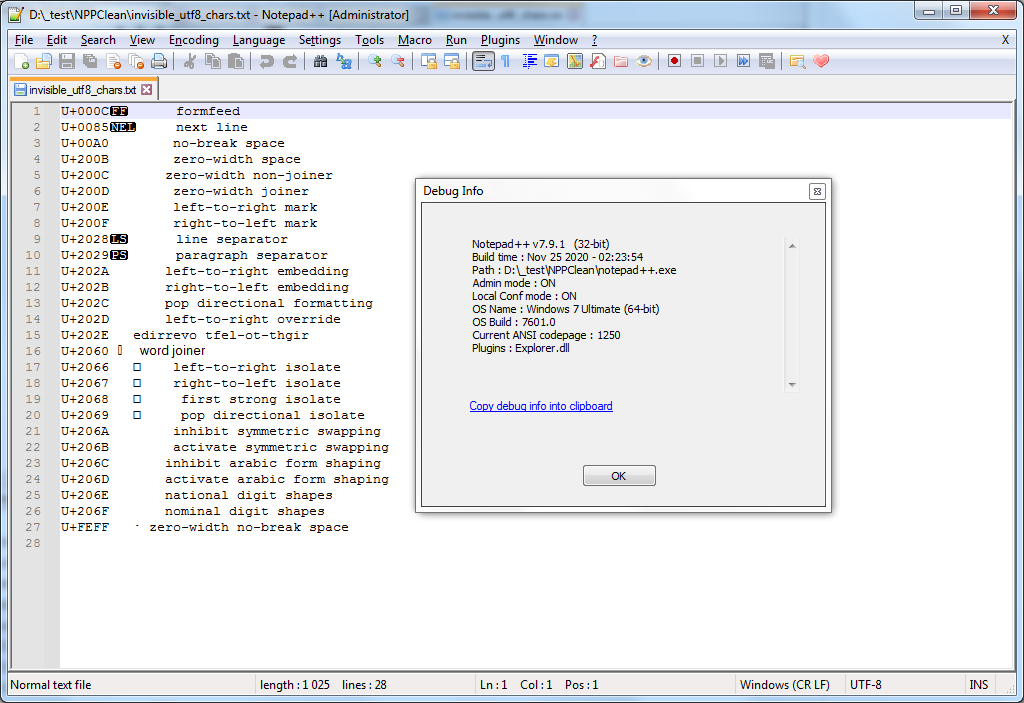
Task: Toggle the Word wrap toolbar button
Action: [483, 61]
